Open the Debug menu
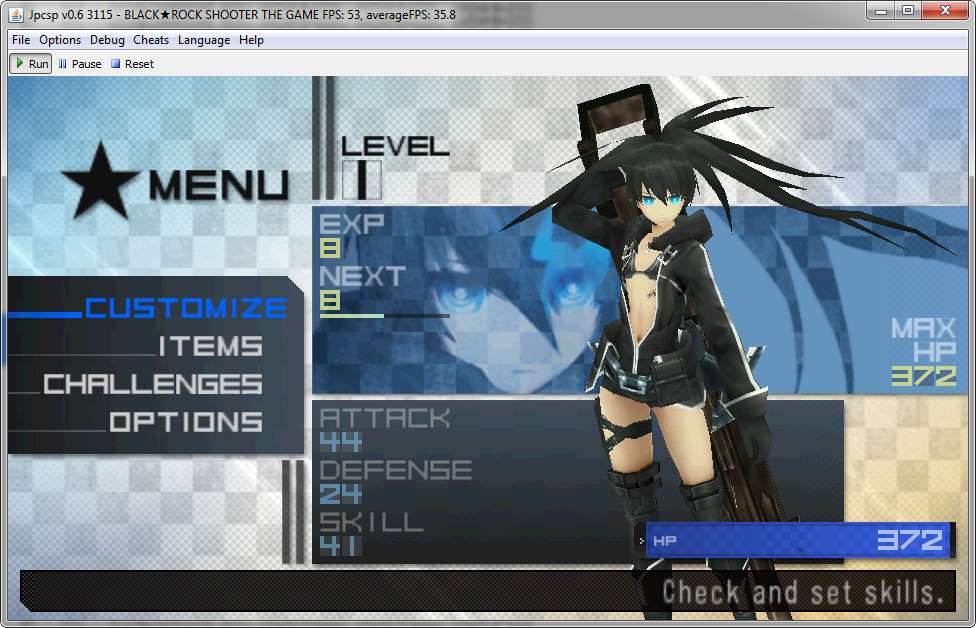Image resolution: width=976 pixels, height=628 pixels. click(x=107, y=40)
